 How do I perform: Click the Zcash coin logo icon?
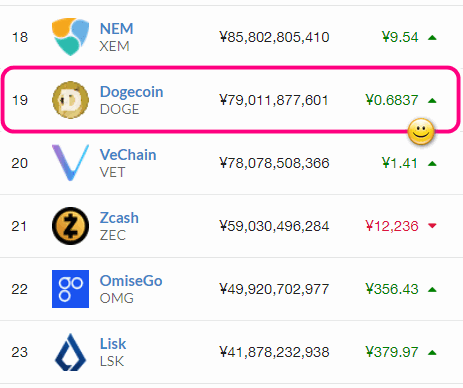[x=70, y=226]
